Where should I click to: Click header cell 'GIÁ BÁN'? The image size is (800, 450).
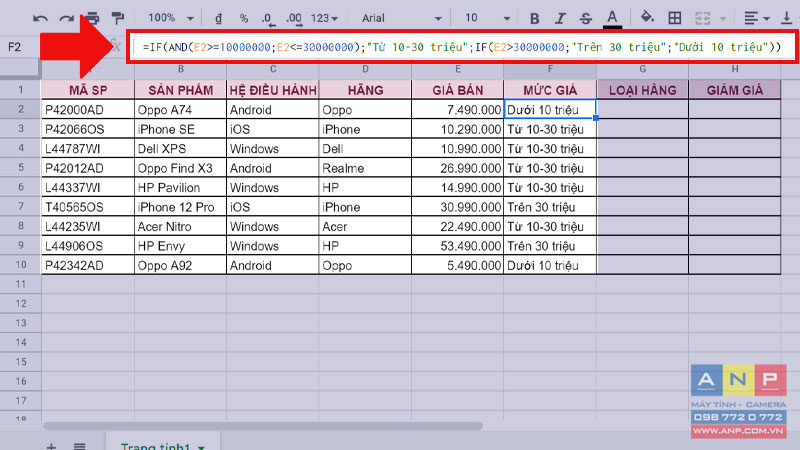coord(458,90)
